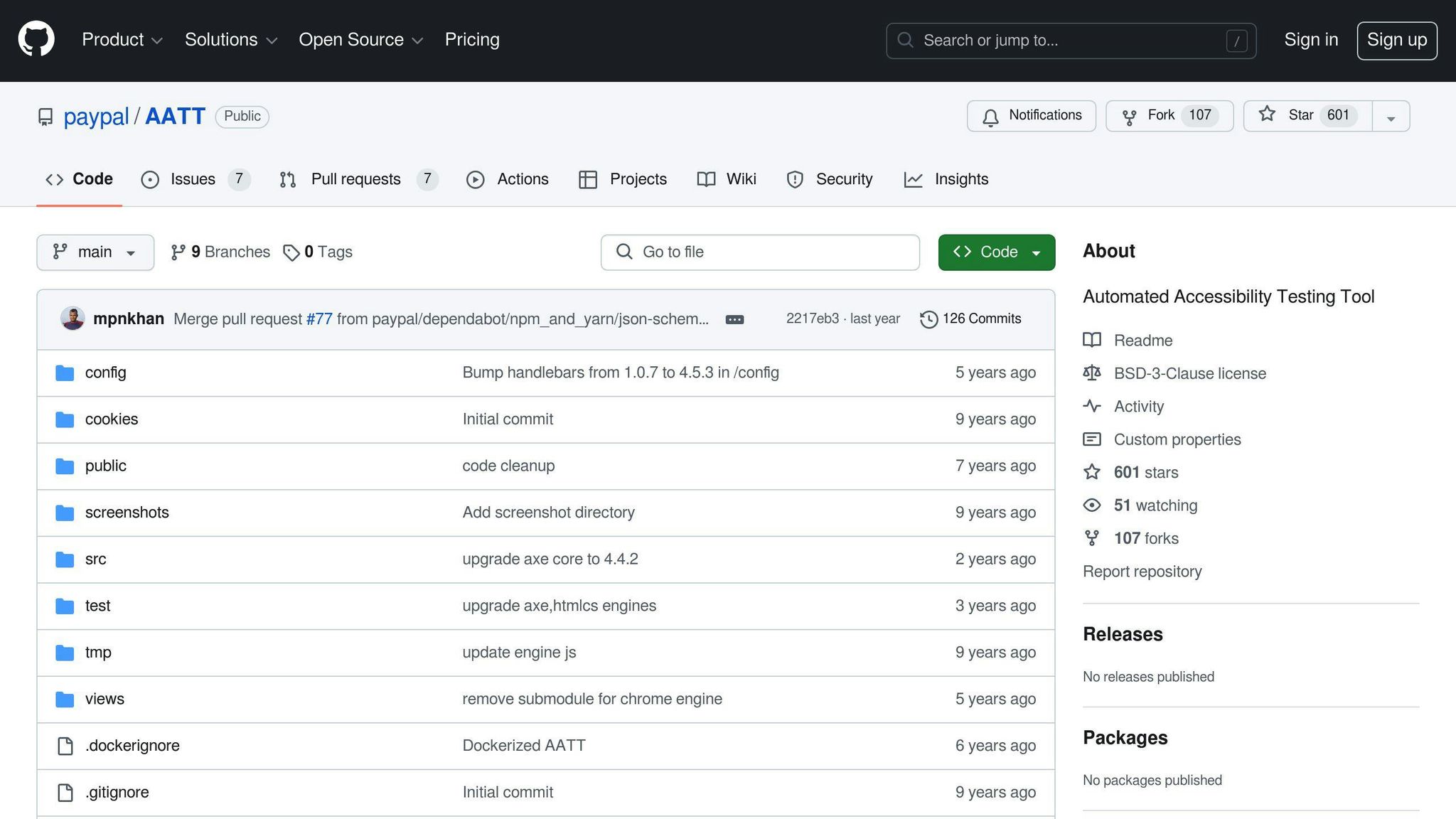Image resolution: width=1456 pixels, height=819 pixels.
Task: Click pull request #77 link
Action: click(319, 319)
